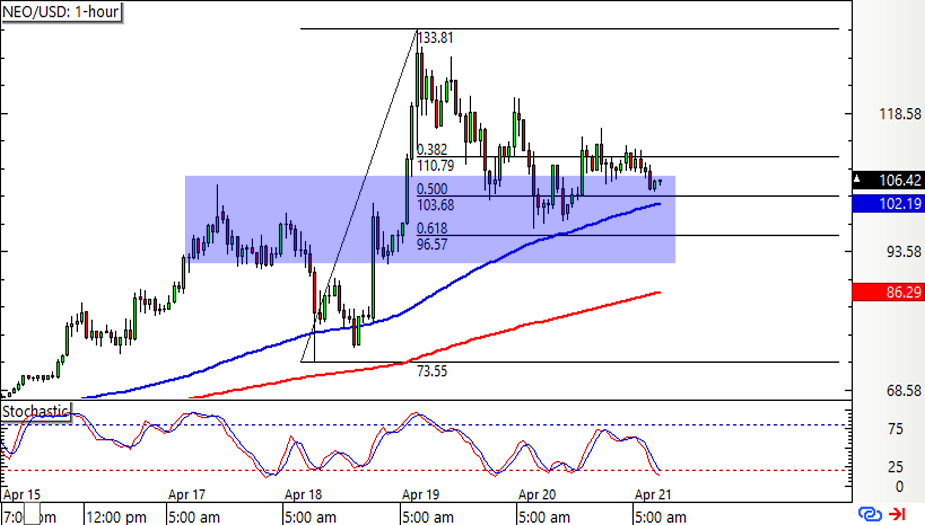Click the red moving average value 86.29
Image resolution: width=925 pixels, height=525 pixels.
(x=888, y=292)
